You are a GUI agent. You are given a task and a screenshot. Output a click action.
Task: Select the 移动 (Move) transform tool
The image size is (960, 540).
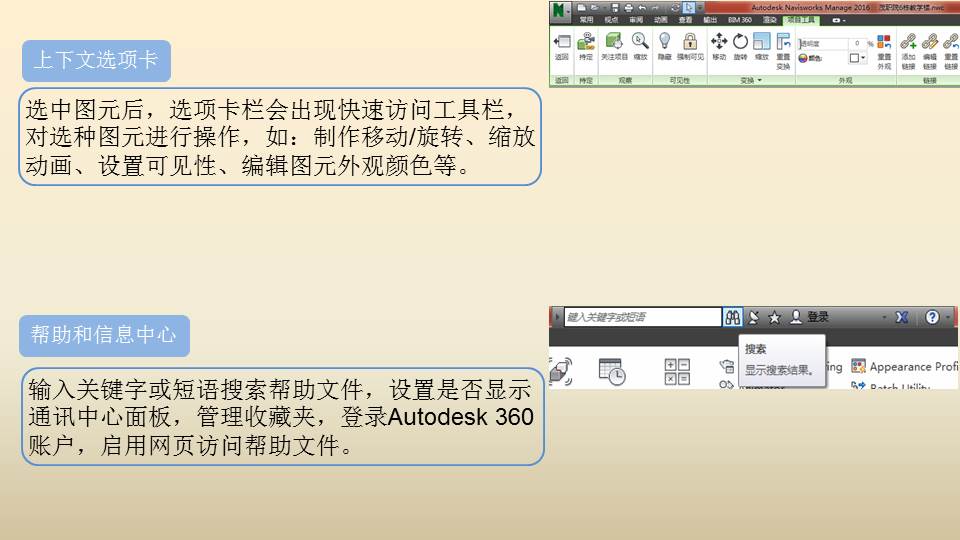[719, 41]
